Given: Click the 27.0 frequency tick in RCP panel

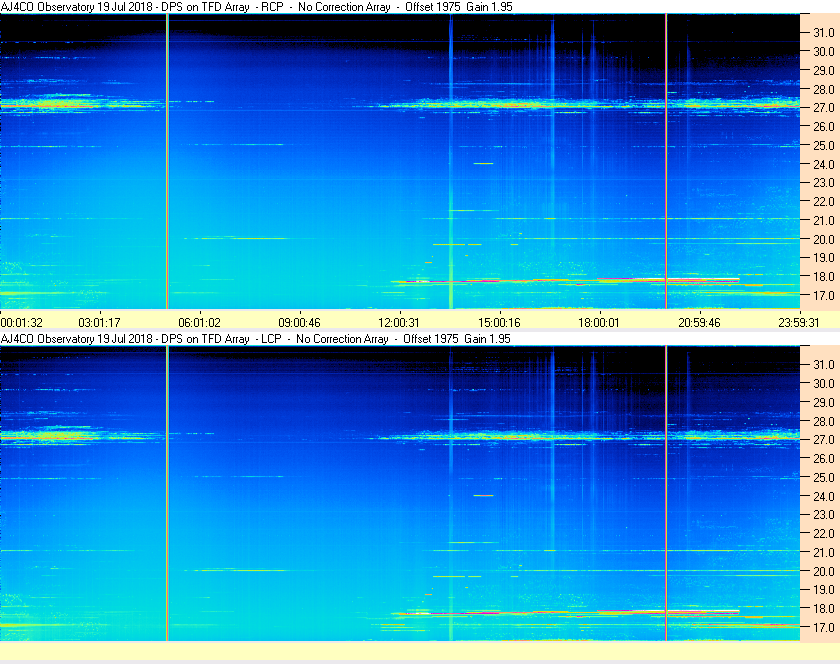Looking at the screenshot, I should coord(824,108).
